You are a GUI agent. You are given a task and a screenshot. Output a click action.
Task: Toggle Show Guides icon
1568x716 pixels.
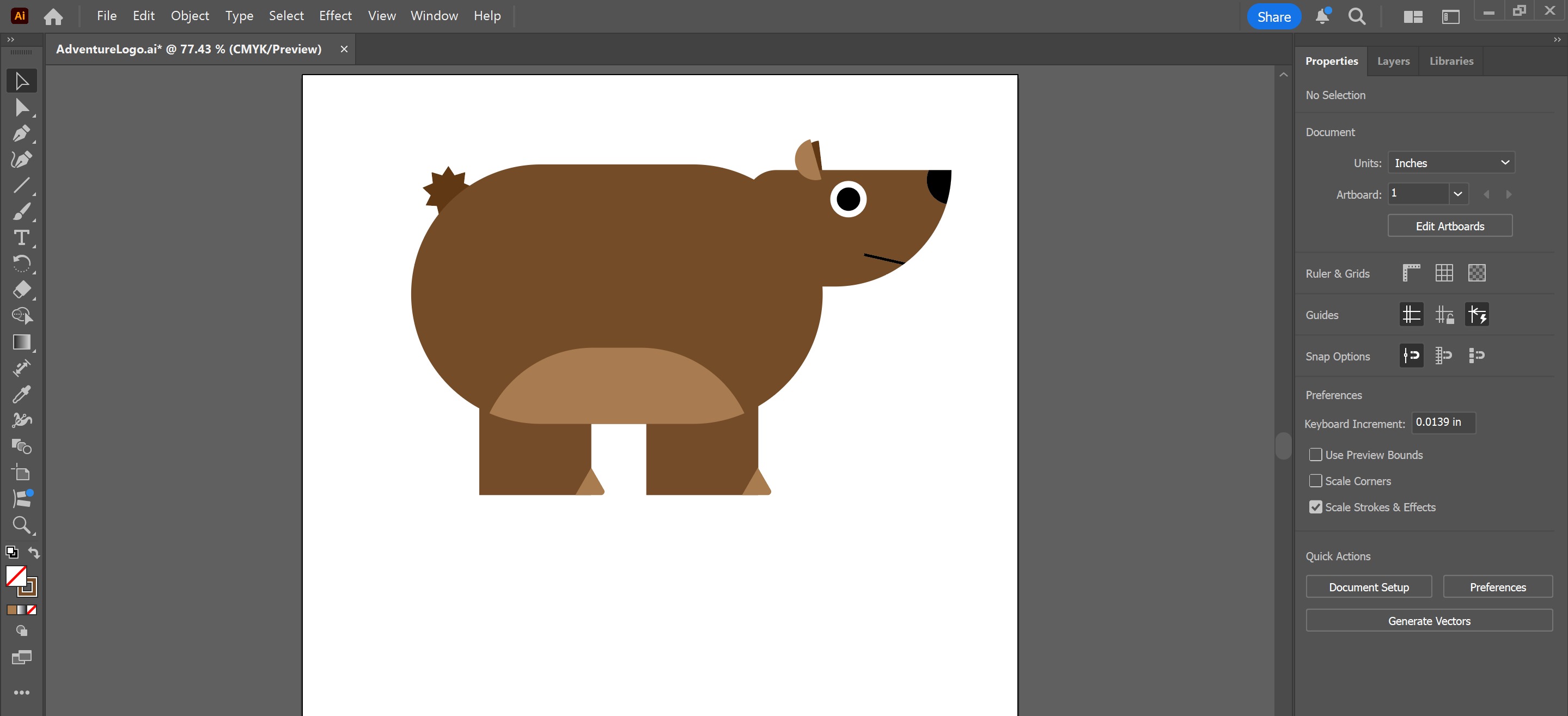coord(1411,315)
